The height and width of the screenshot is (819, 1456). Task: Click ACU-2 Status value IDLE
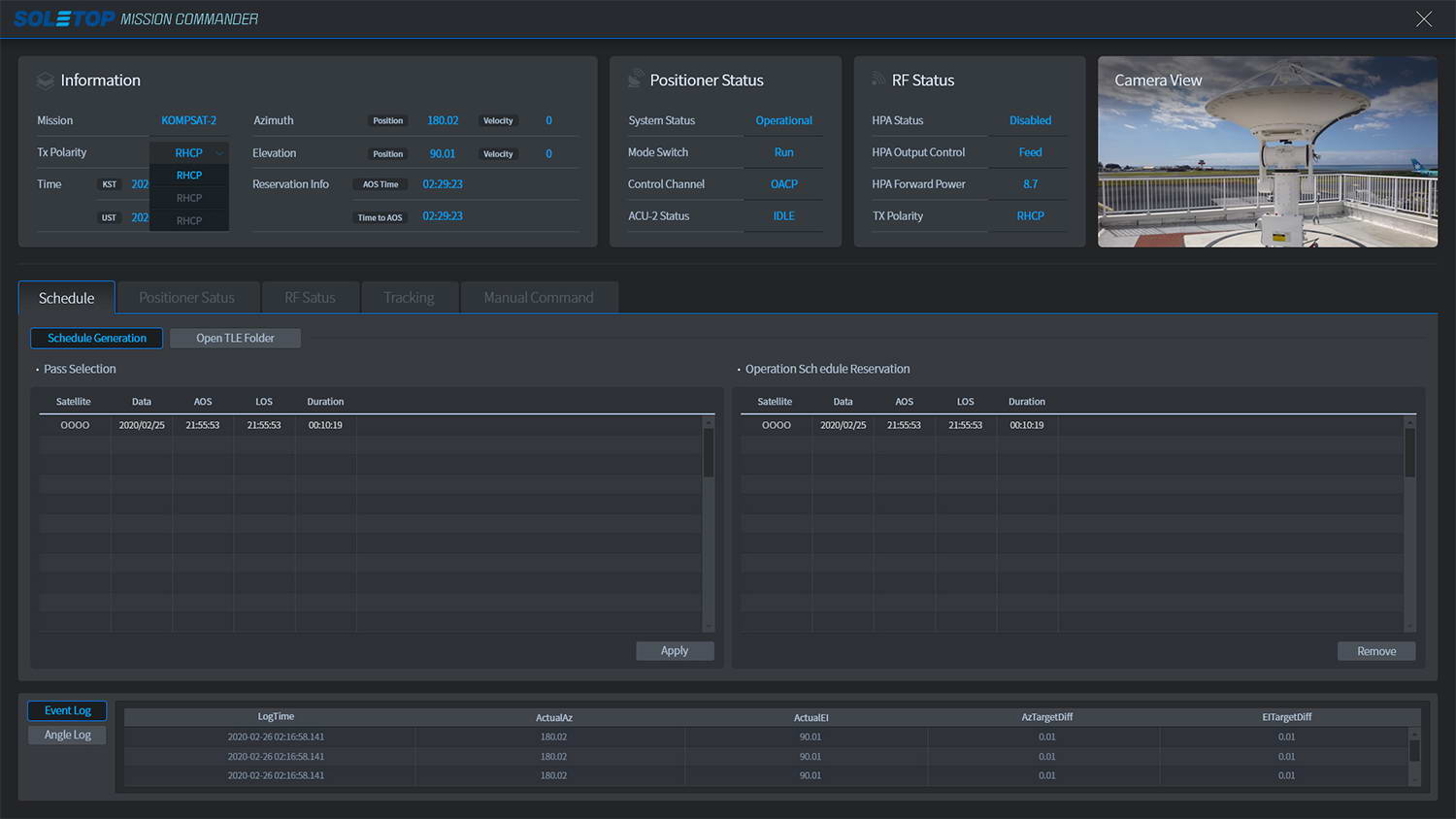(784, 216)
